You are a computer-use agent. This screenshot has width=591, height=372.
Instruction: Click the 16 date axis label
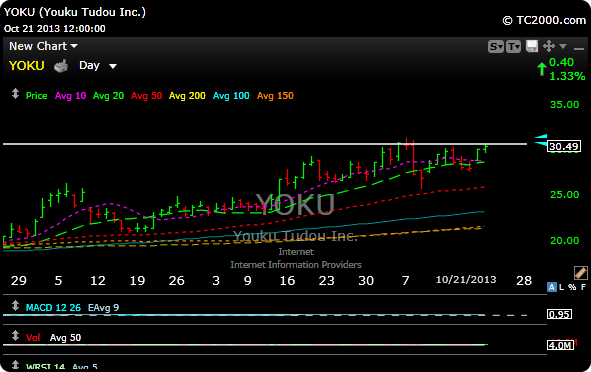287,281
